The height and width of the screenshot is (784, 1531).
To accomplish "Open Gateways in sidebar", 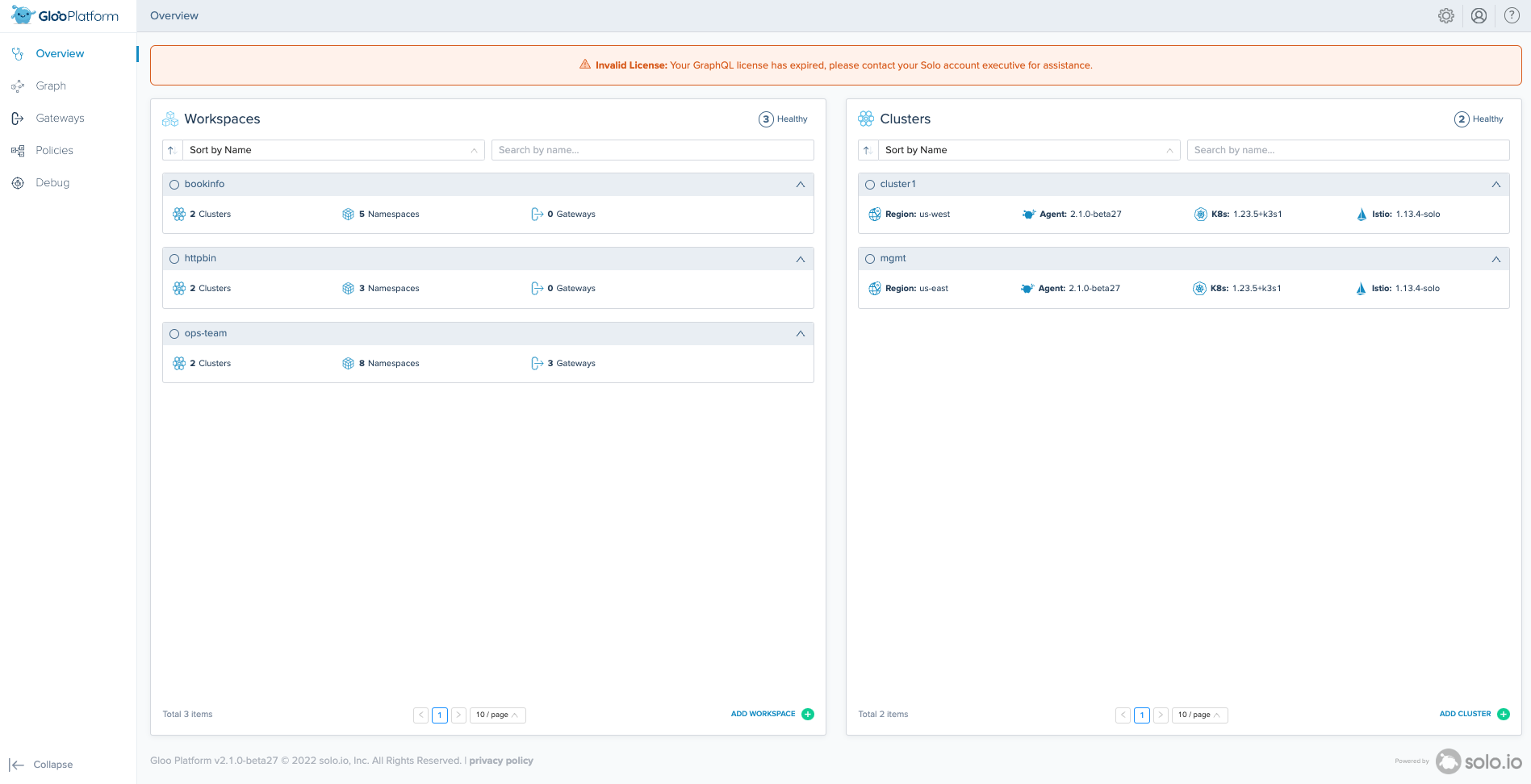I will (x=60, y=119).
